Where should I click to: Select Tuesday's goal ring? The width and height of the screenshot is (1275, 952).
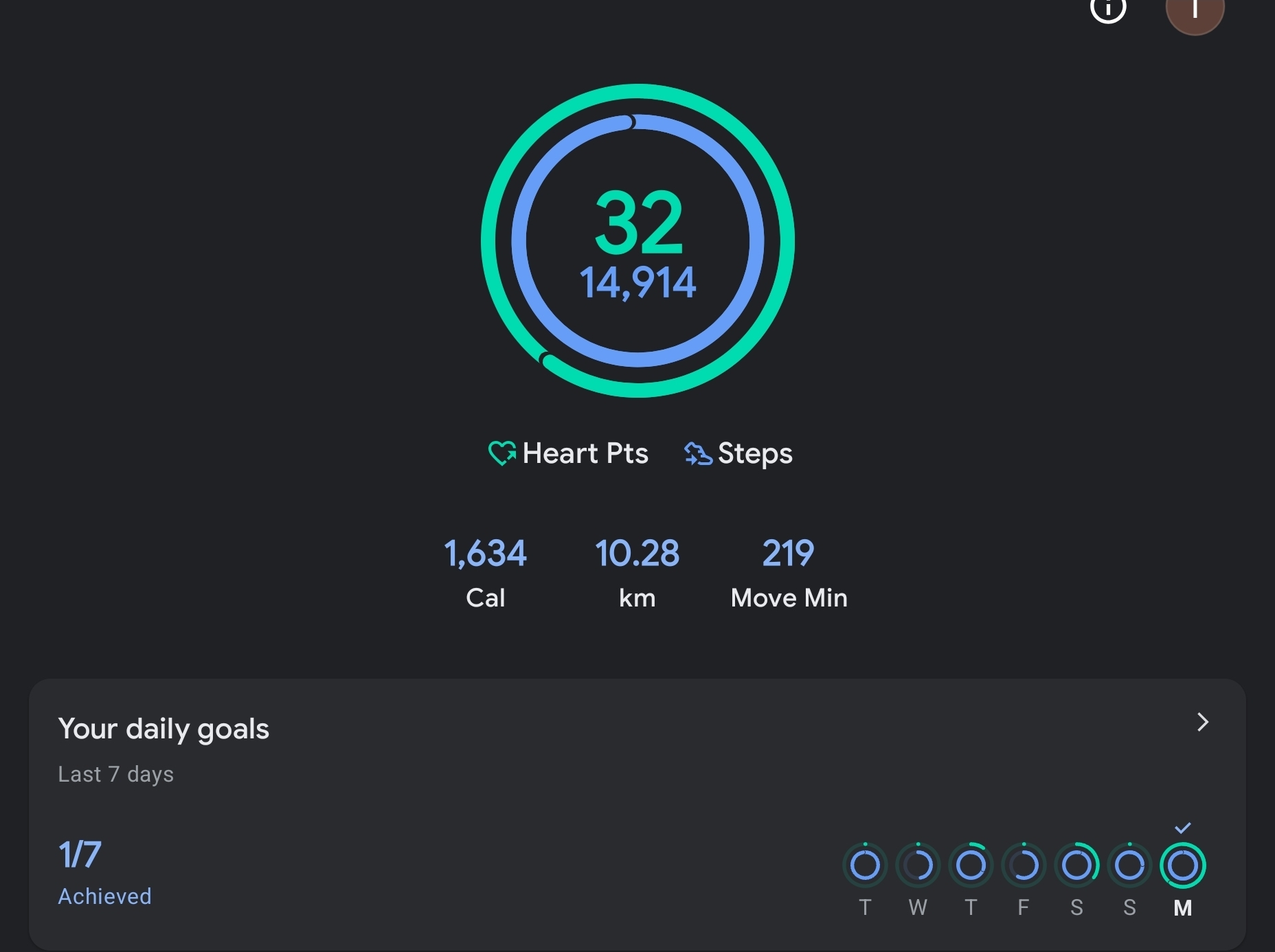(865, 865)
